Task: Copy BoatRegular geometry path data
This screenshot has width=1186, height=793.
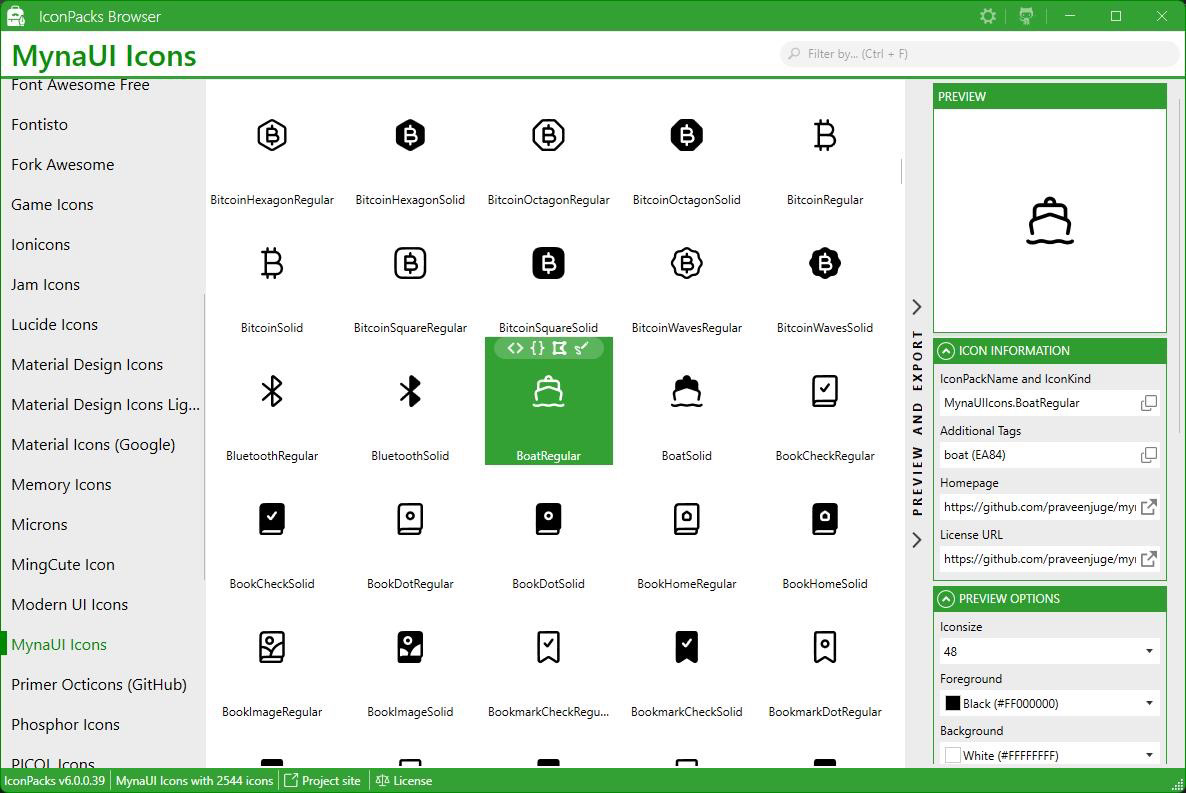Action: point(559,348)
